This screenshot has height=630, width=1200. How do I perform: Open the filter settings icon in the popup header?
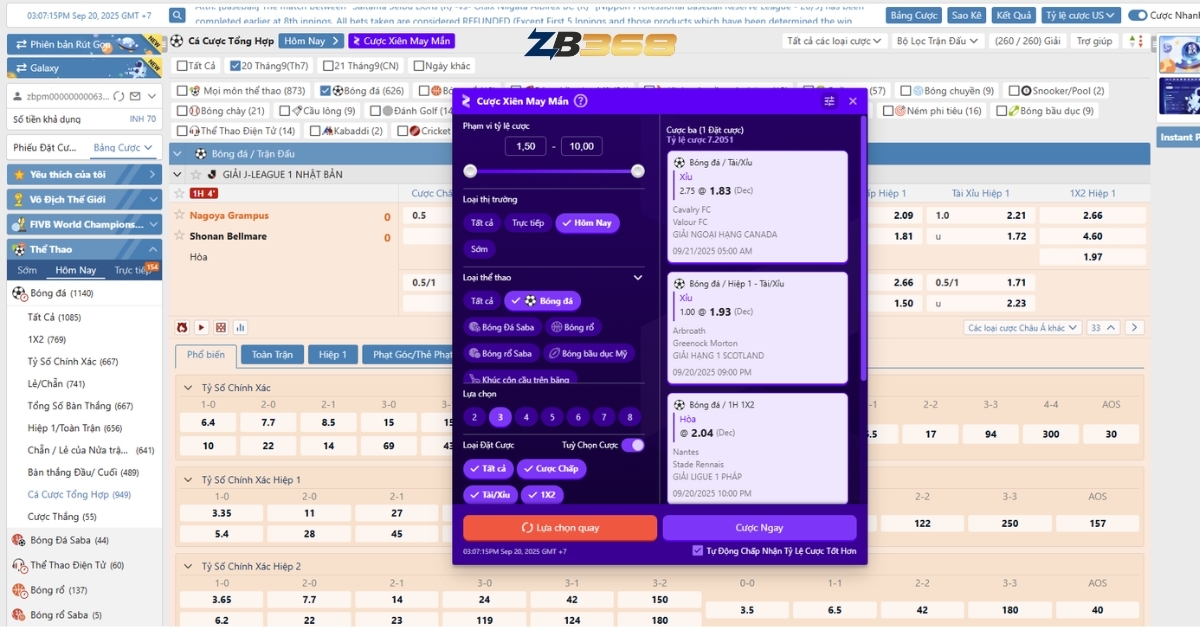pos(829,101)
